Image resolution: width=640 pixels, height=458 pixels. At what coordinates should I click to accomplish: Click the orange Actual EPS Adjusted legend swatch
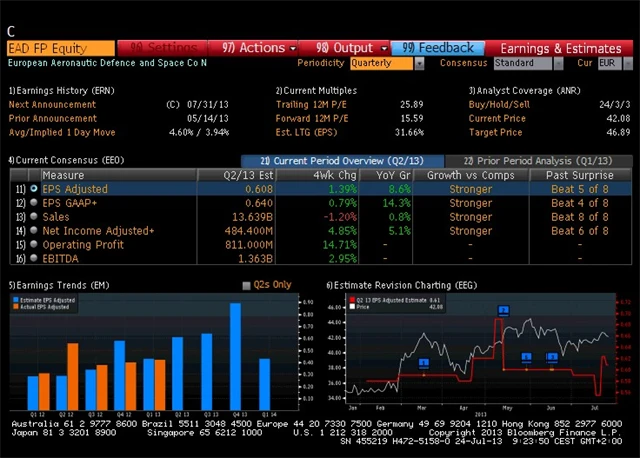(x=15, y=306)
